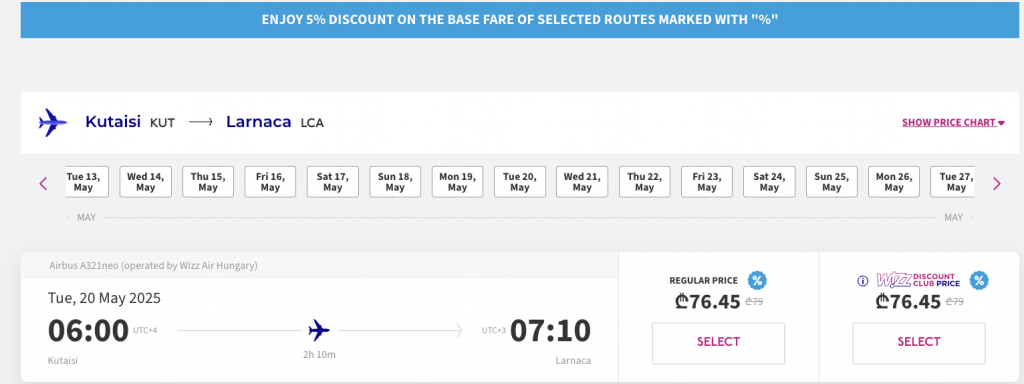
Task: Select the Regular Price fare
Action: click(718, 343)
